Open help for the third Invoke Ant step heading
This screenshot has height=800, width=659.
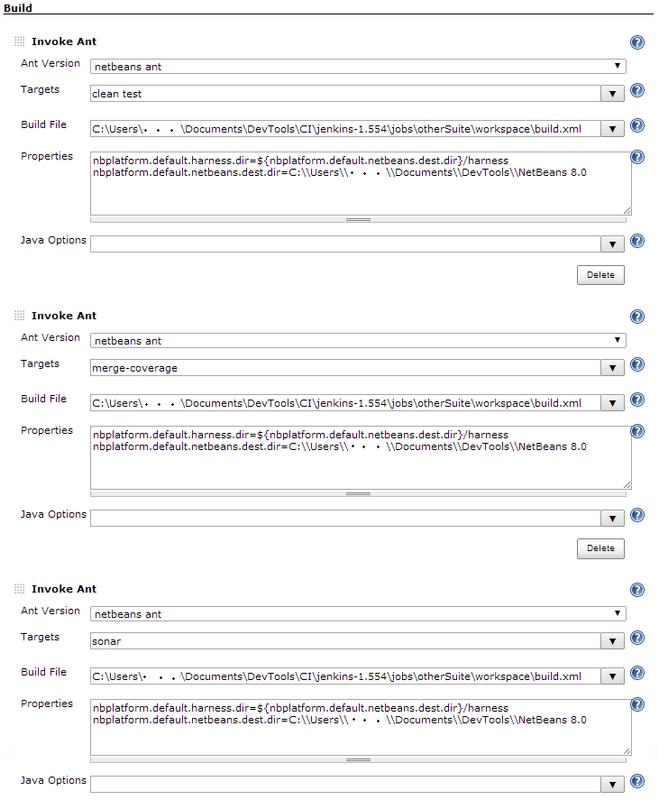click(x=637, y=589)
